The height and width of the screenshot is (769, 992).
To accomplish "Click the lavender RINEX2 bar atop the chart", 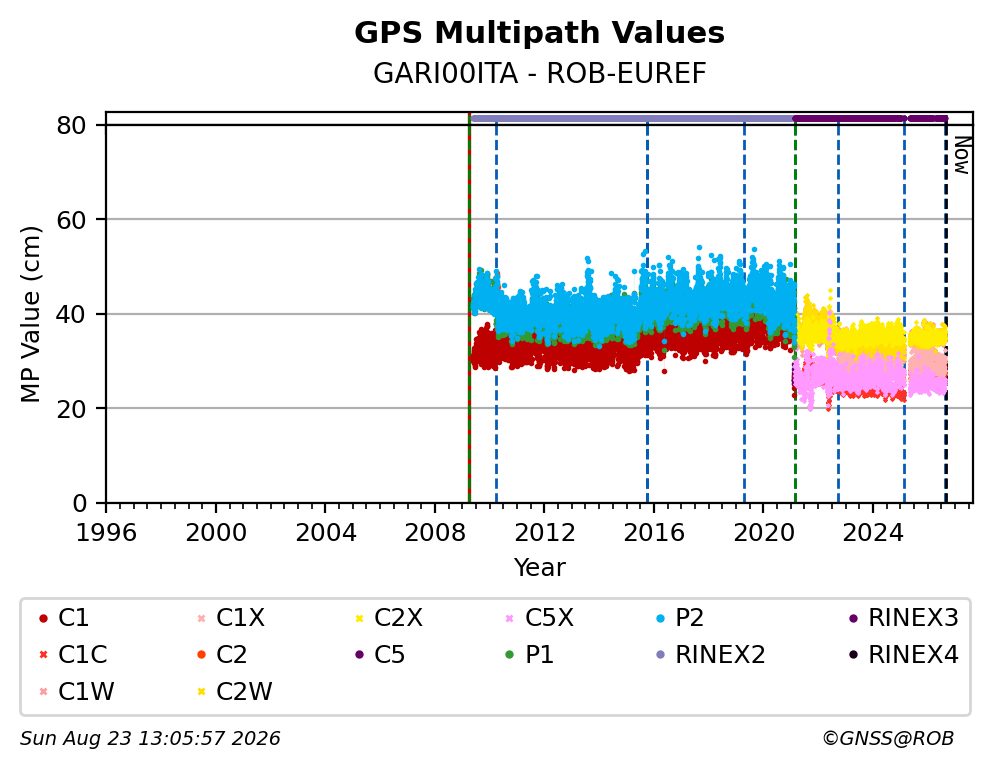I will pos(632,118).
